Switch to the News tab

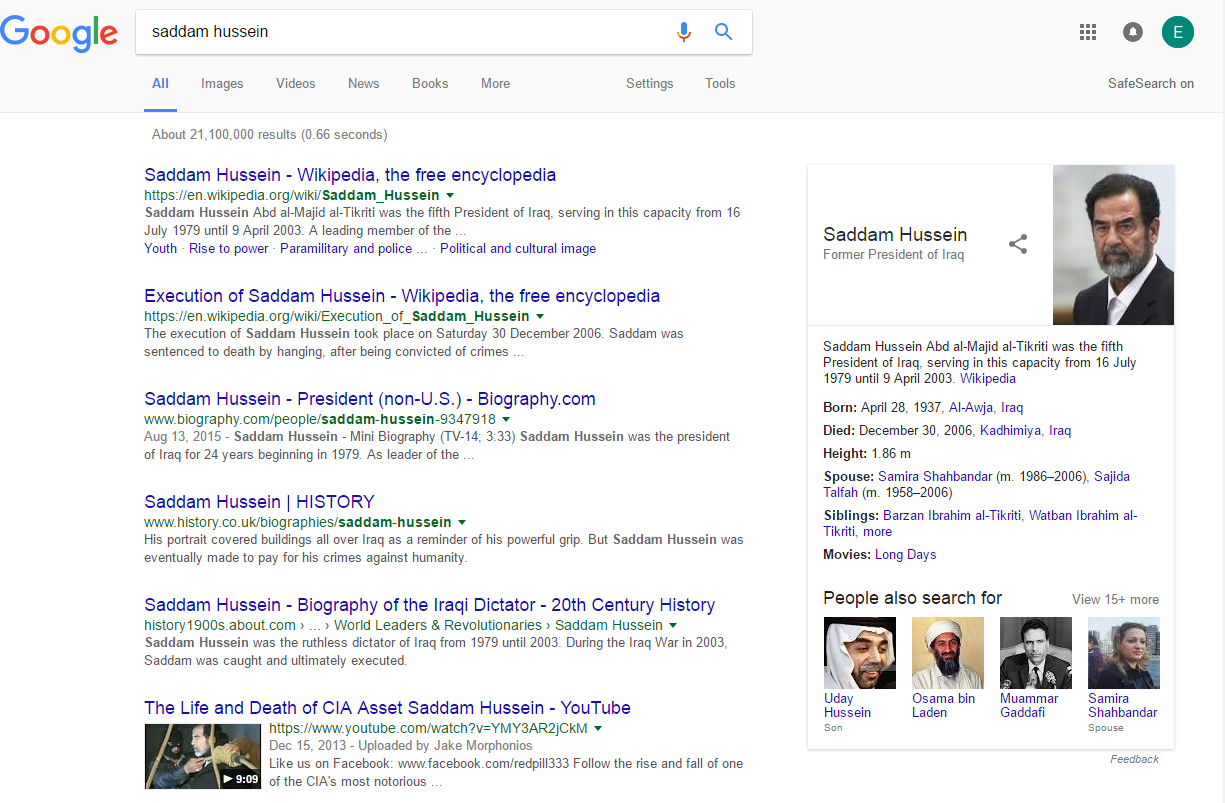(x=364, y=84)
